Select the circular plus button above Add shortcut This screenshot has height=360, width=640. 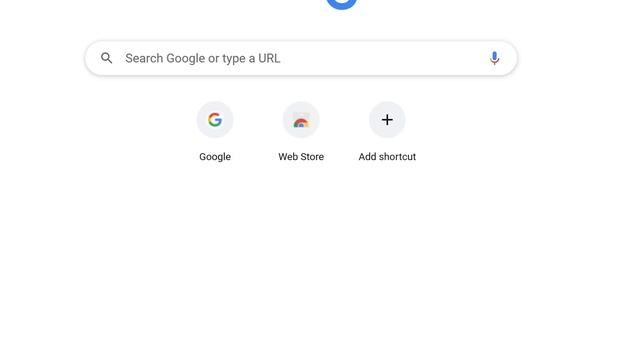pos(387,120)
